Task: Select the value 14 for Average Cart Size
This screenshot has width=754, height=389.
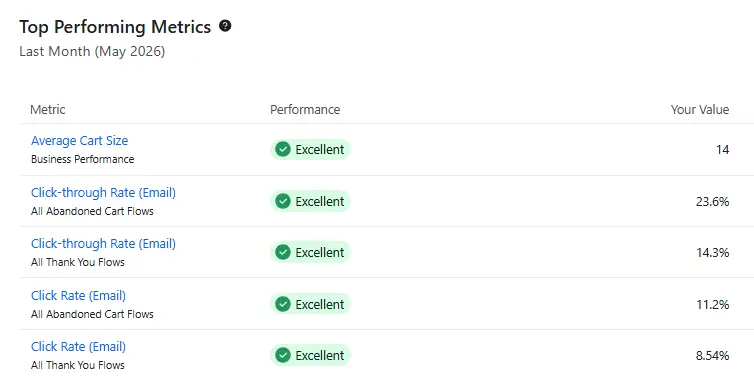Action: click(x=722, y=150)
